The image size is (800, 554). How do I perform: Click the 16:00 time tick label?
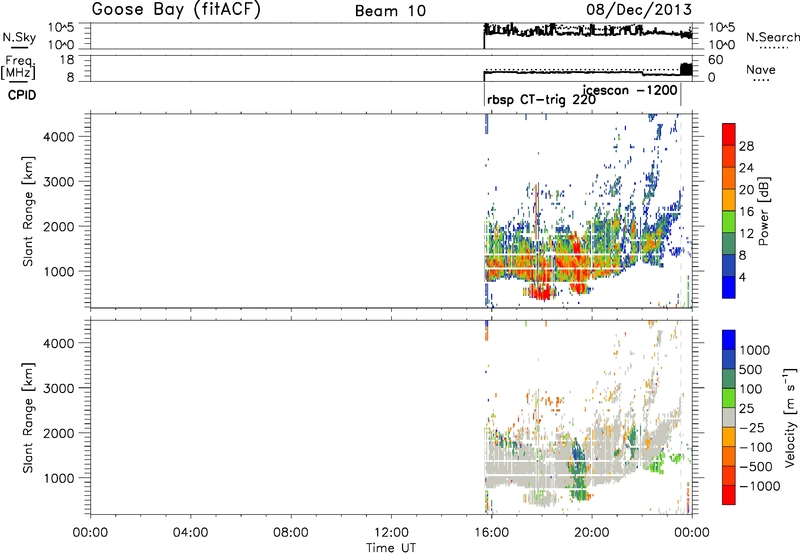(x=491, y=533)
